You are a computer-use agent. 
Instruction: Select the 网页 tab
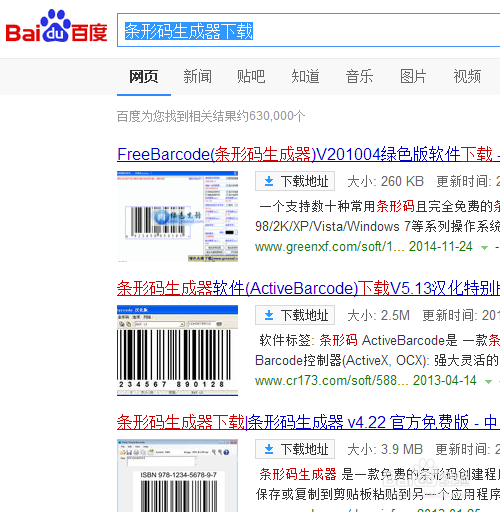(144, 77)
